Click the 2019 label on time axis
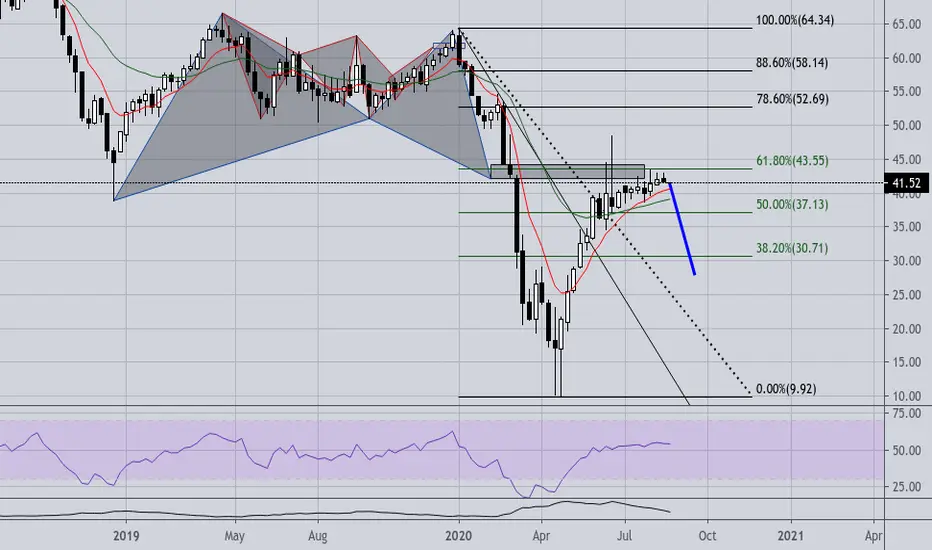The image size is (932, 550). click(x=126, y=536)
